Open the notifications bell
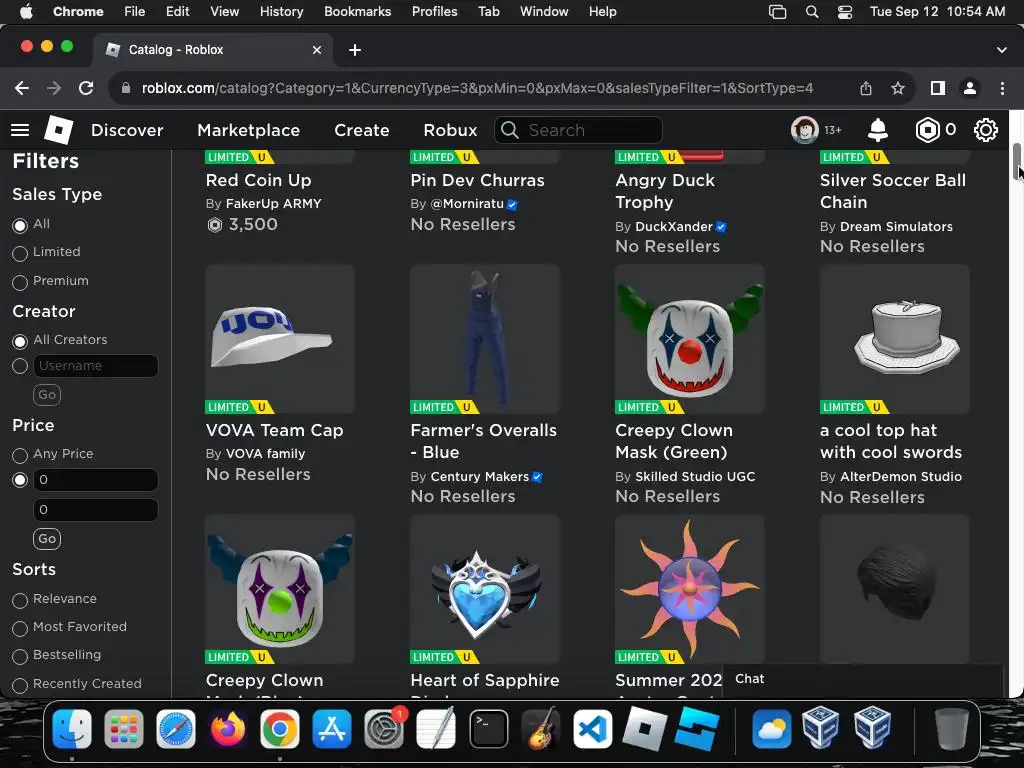This screenshot has width=1024, height=768. coord(878,130)
